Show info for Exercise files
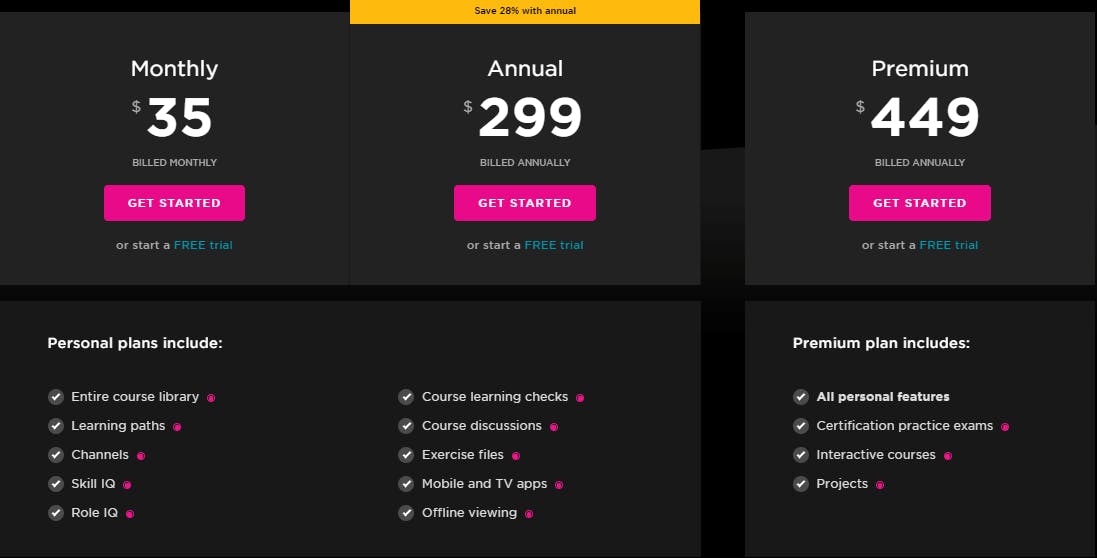 pos(516,456)
